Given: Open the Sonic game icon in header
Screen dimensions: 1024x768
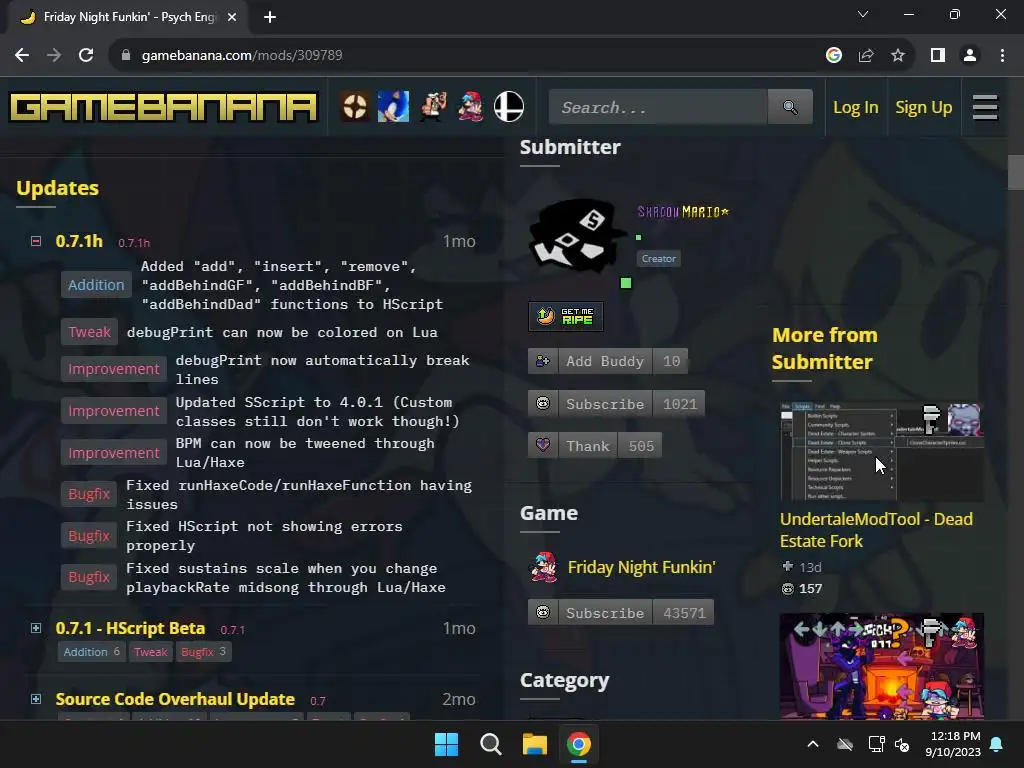Looking at the screenshot, I should [x=393, y=107].
